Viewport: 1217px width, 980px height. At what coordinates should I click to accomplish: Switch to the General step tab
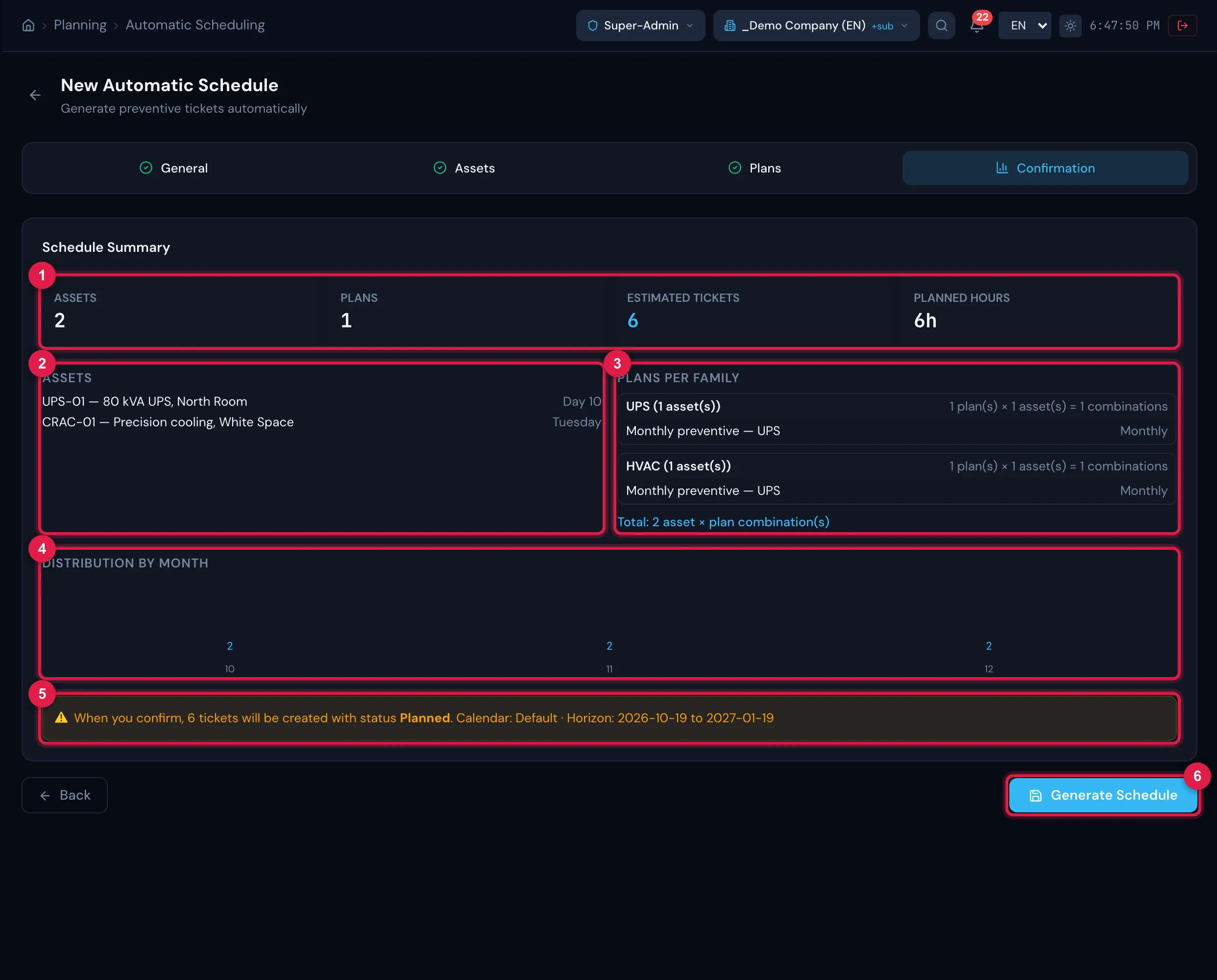[173, 168]
